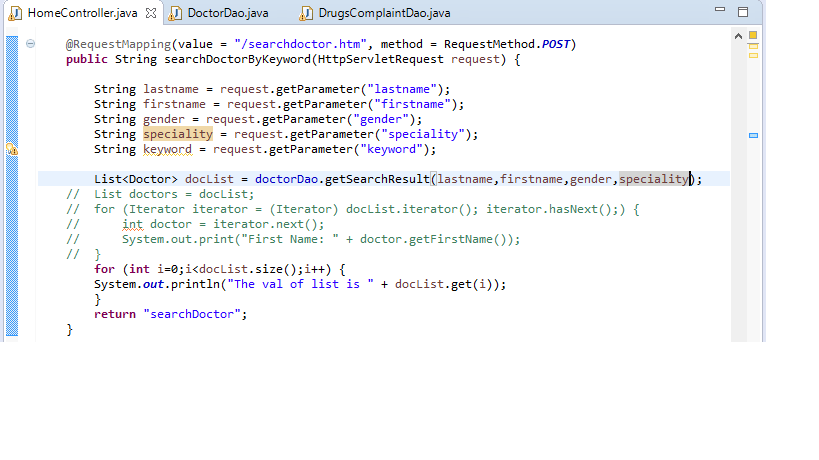819x460 pixels.
Task: Click the HomeController.java file icon
Action: pos(16,13)
